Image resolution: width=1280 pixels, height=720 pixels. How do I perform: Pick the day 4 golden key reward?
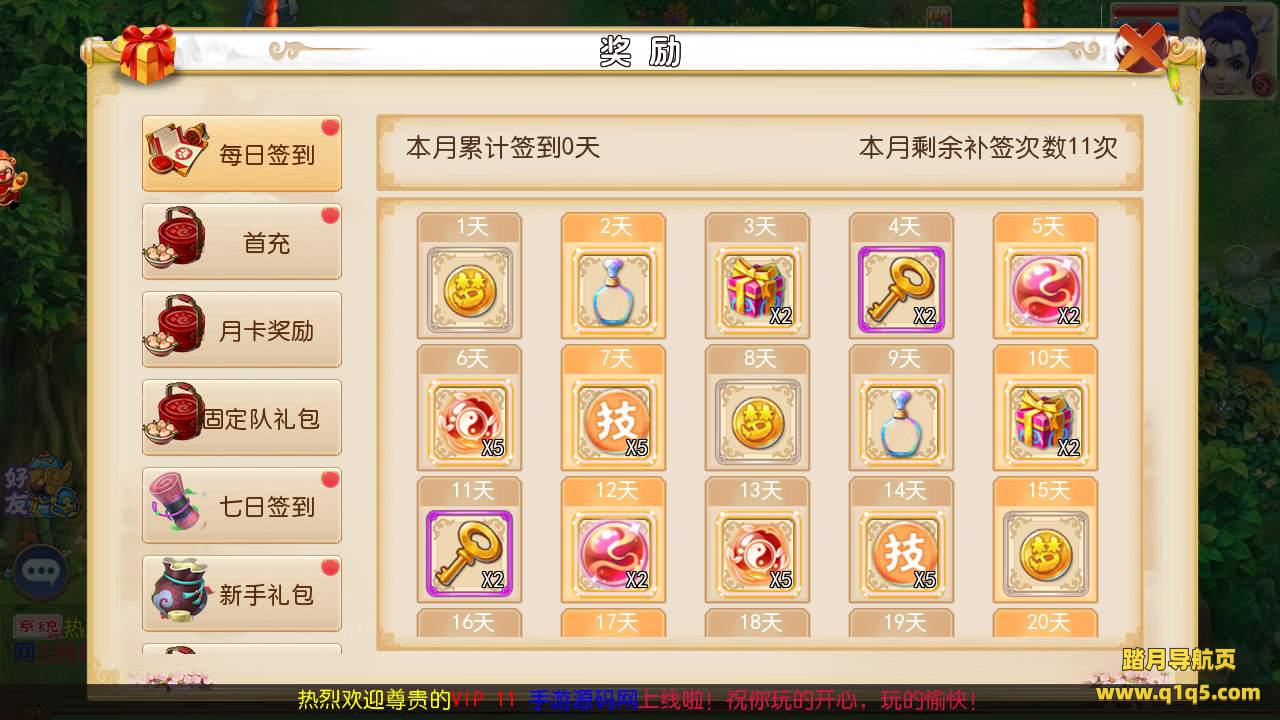pyautogui.click(x=902, y=289)
